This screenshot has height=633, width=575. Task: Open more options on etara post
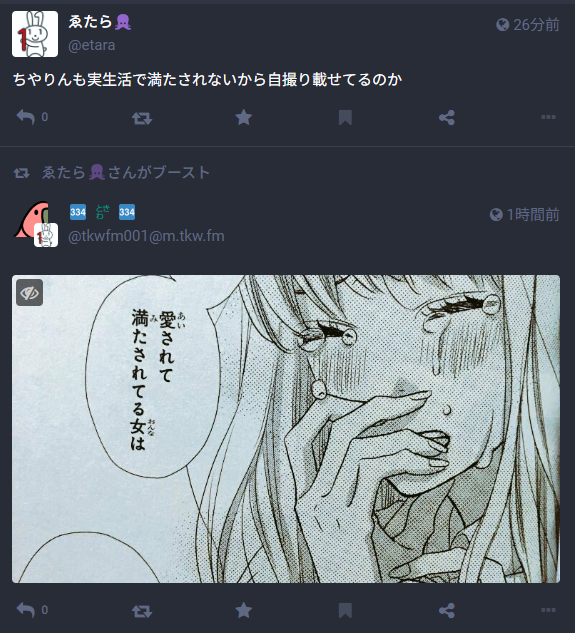point(548,117)
